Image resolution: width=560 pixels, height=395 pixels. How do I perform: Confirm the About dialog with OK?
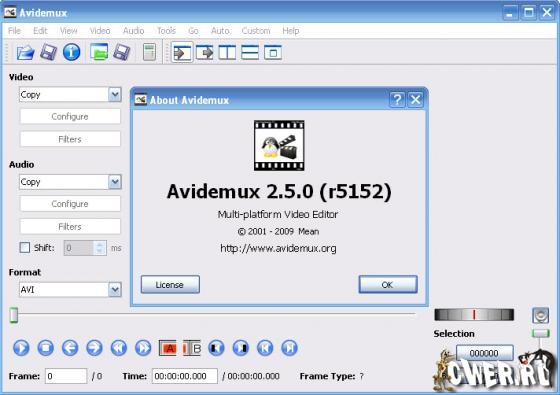tap(388, 285)
